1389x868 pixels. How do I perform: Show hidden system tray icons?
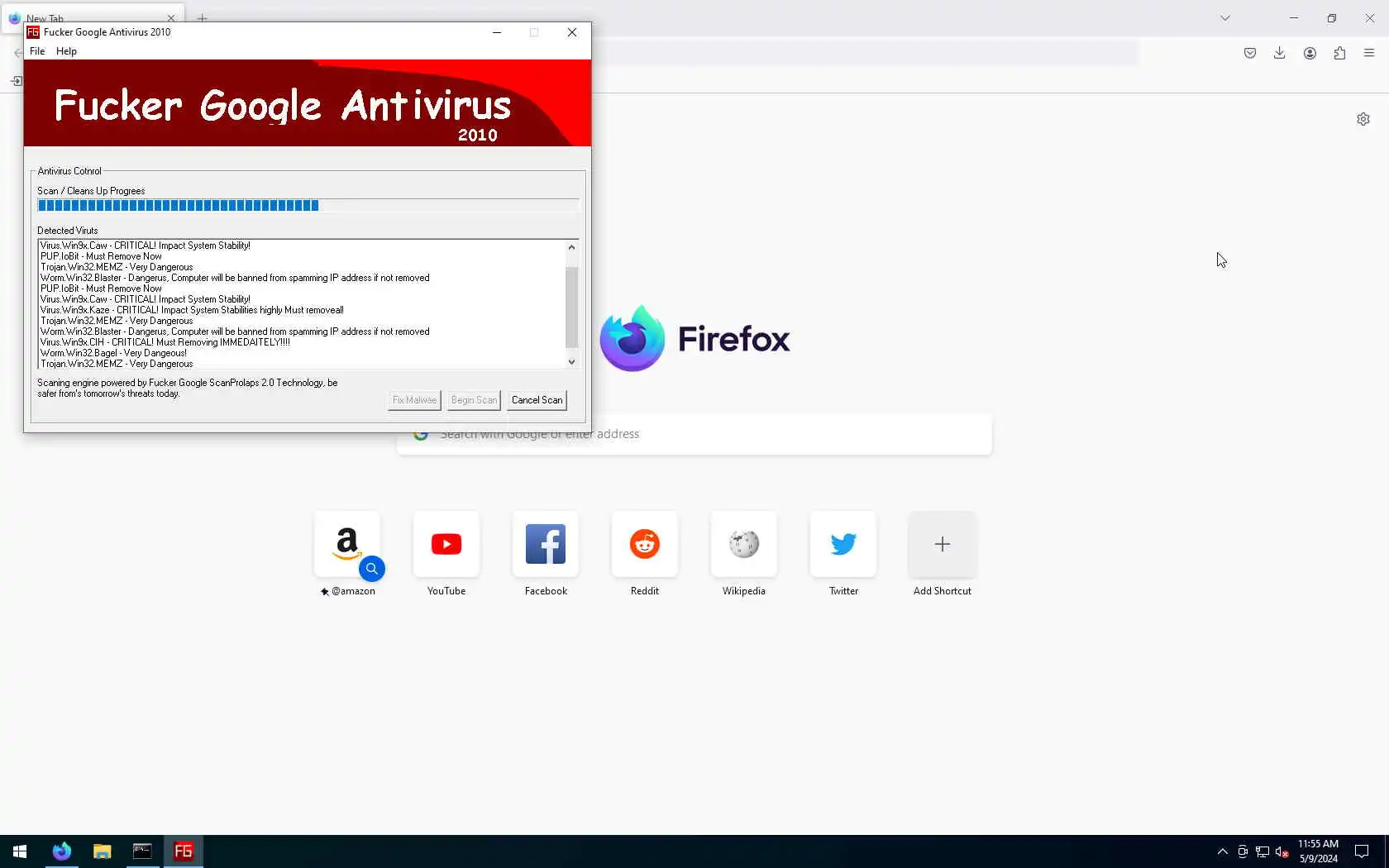point(1222,851)
